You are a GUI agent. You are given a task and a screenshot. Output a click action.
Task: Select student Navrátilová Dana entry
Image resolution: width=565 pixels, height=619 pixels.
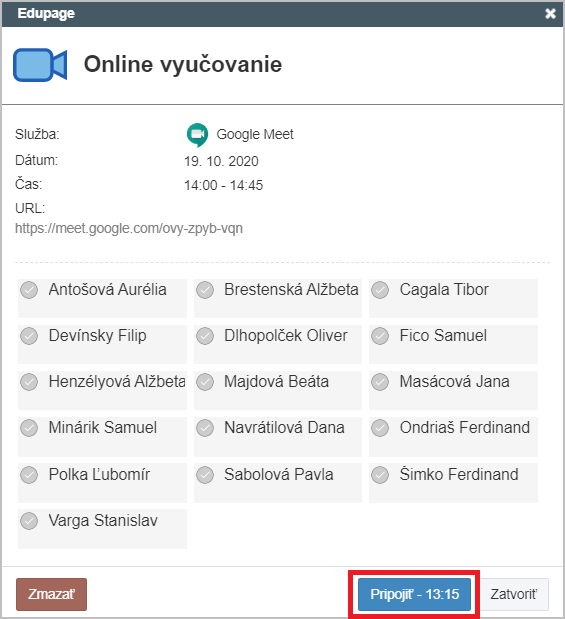pos(278,437)
